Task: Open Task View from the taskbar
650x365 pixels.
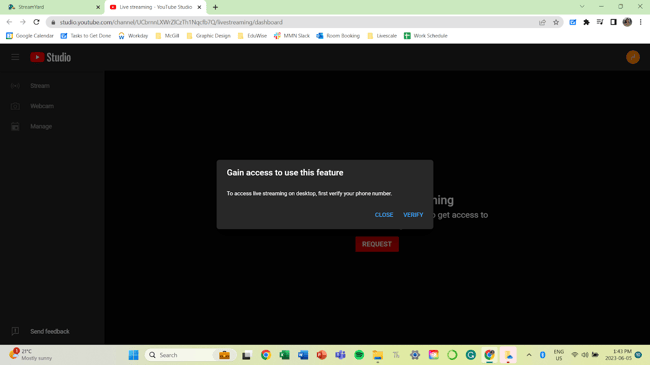Action: coord(247,355)
